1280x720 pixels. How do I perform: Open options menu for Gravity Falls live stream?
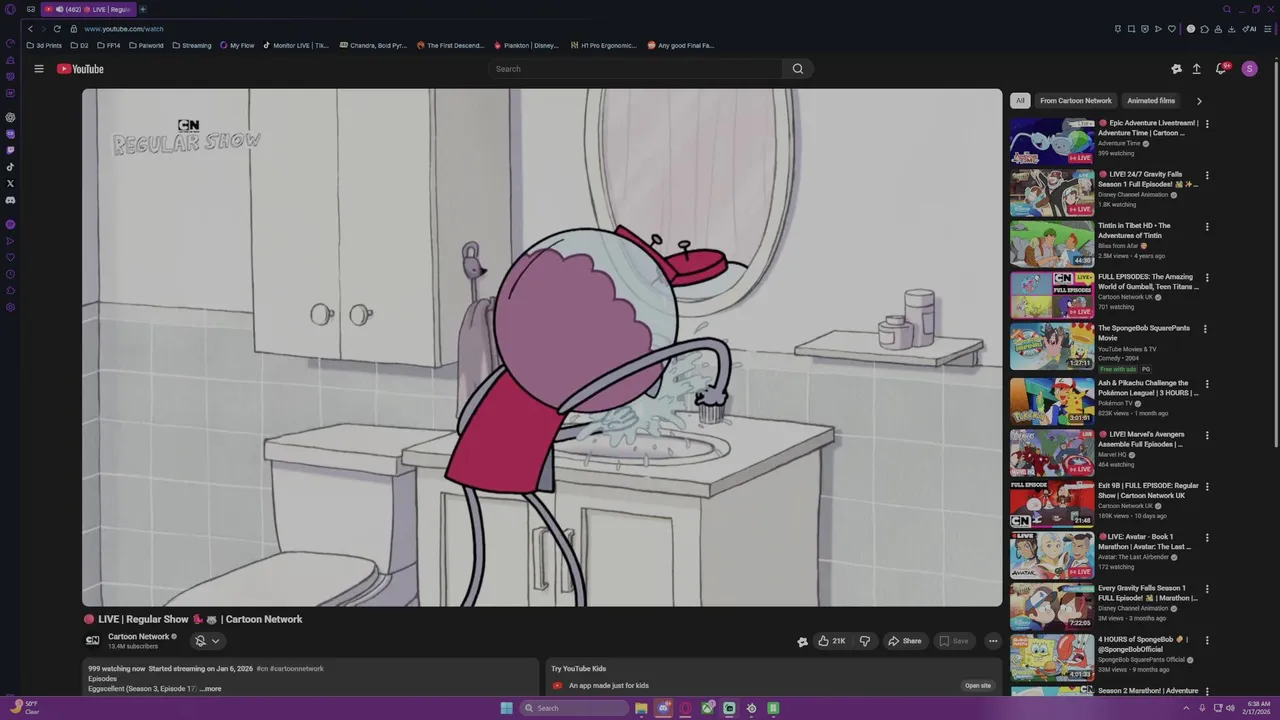tap(1207, 176)
